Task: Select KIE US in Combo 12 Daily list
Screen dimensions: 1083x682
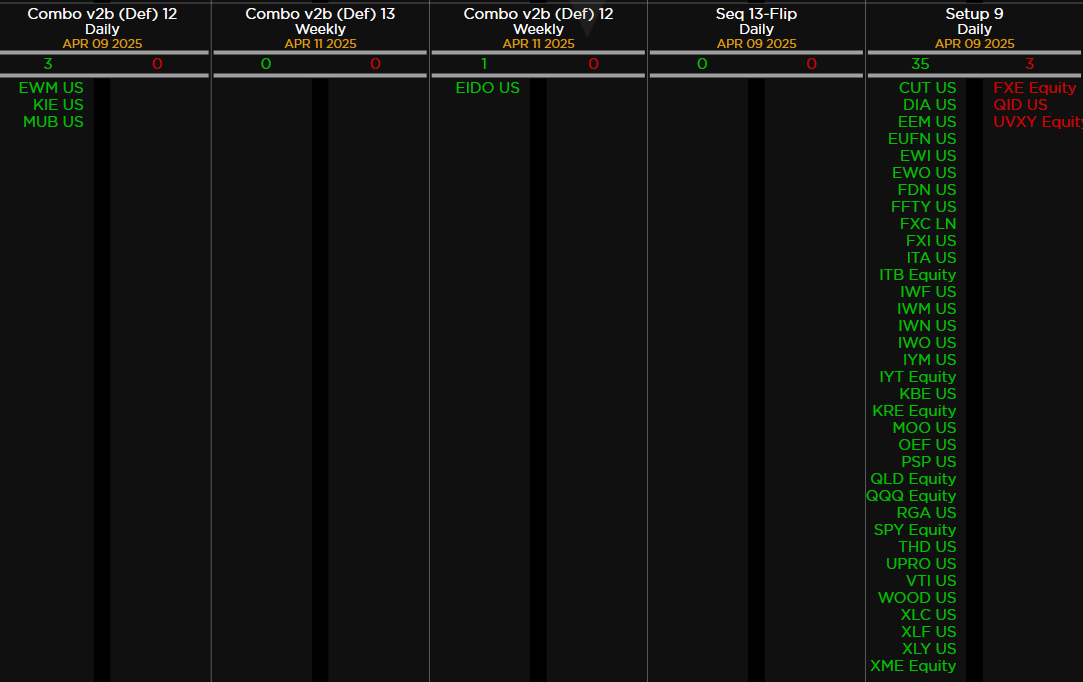Action: [58, 105]
